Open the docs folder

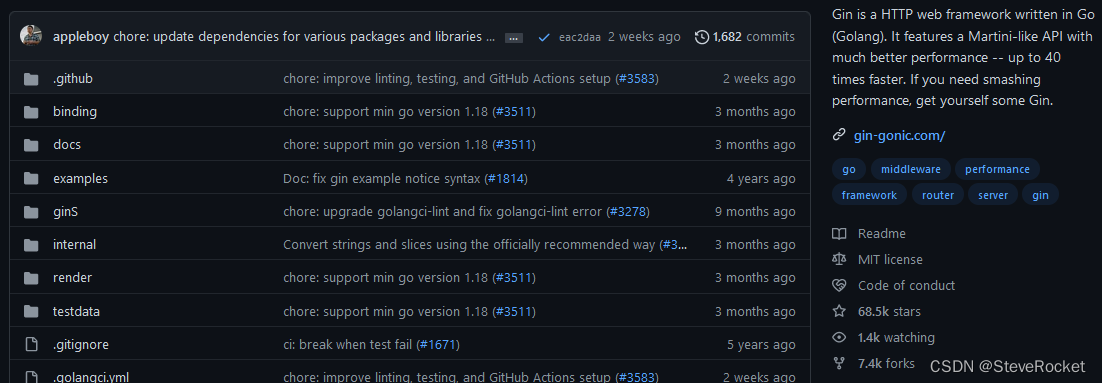67,145
